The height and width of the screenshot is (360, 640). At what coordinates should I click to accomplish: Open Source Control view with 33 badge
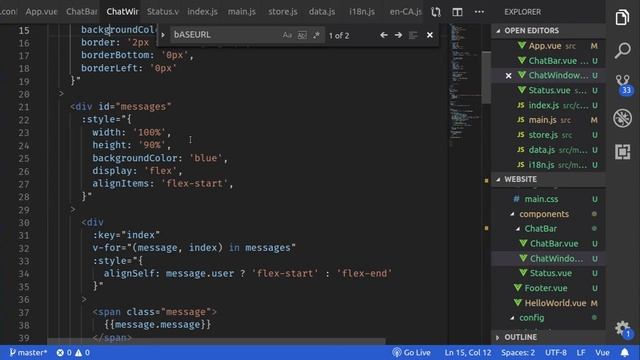[623, 84]
